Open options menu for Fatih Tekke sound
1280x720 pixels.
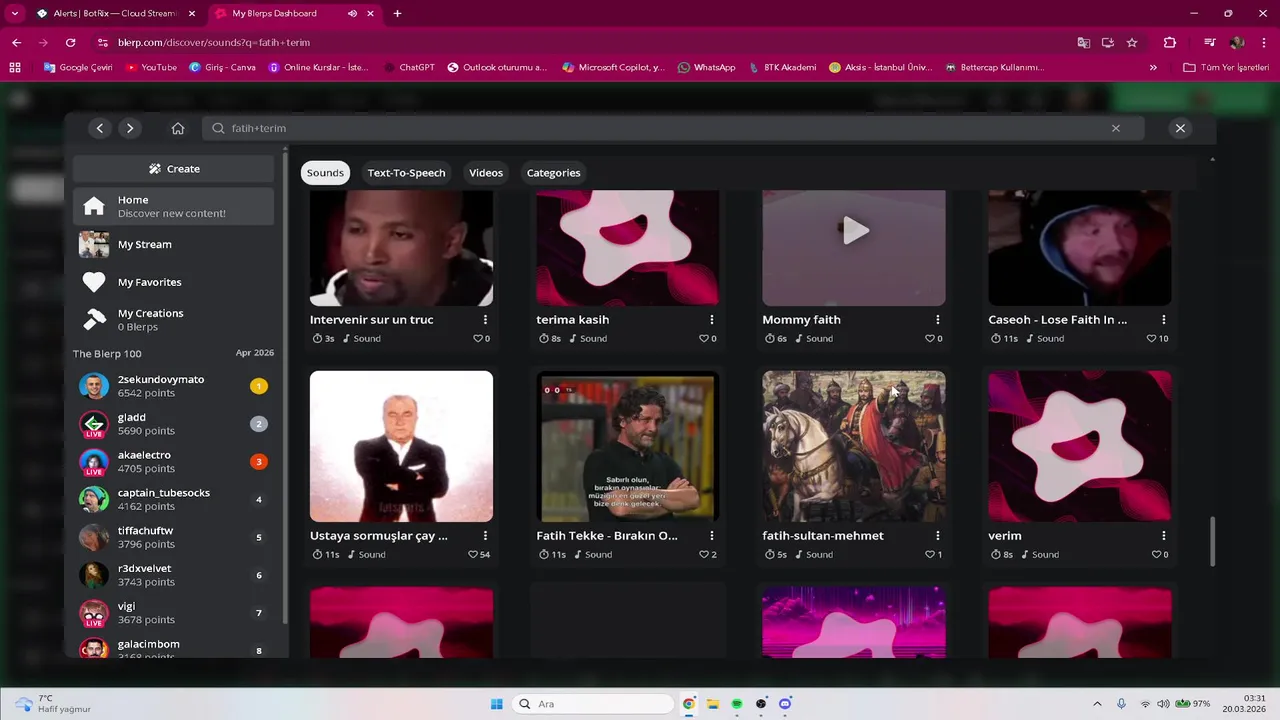tap(711, 536)
